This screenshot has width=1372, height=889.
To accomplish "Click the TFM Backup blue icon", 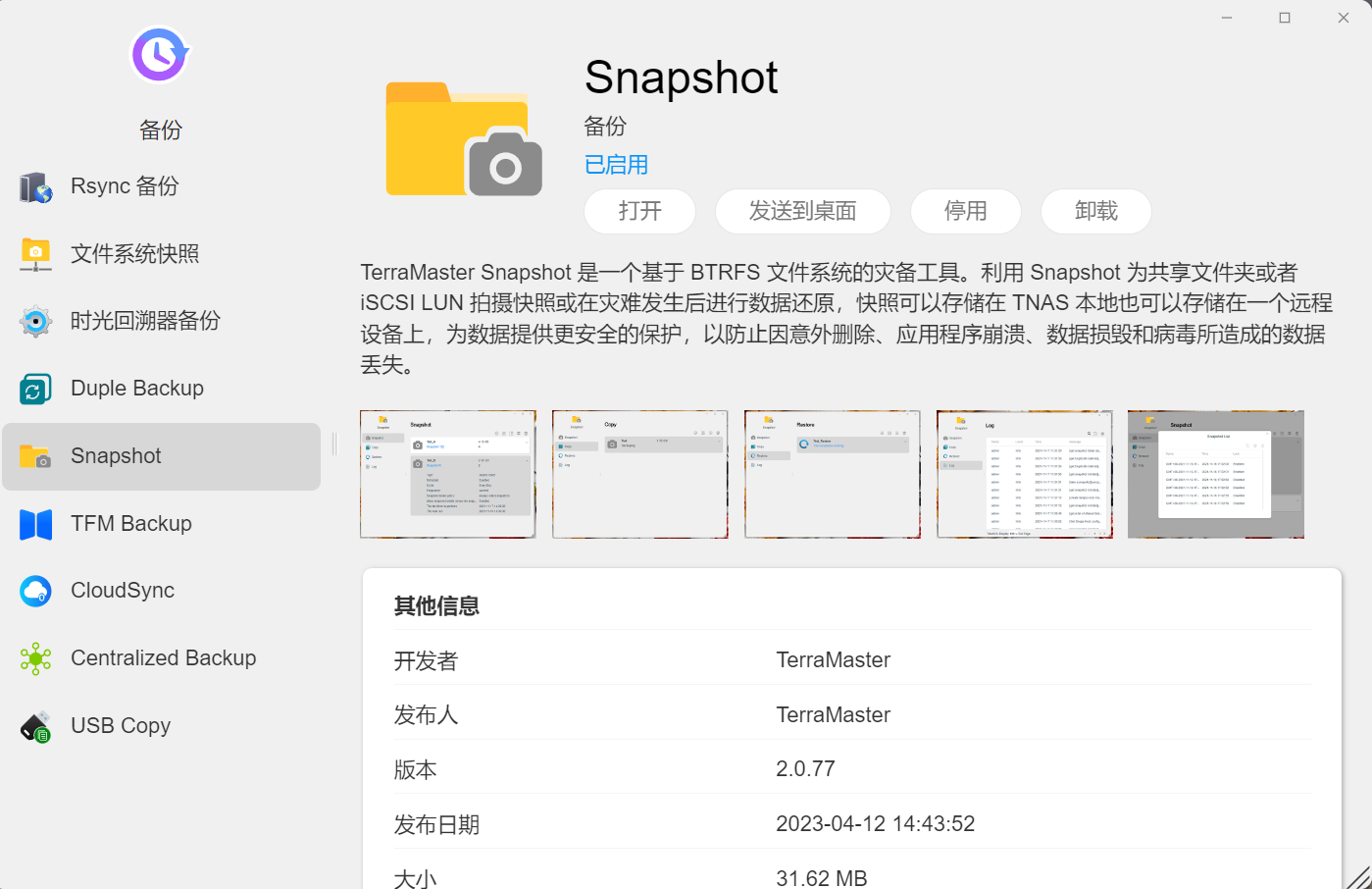I will click(36, 524).
